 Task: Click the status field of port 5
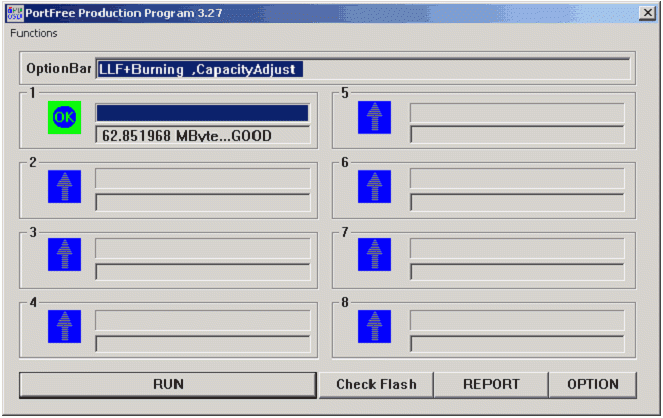pos(517,134)
